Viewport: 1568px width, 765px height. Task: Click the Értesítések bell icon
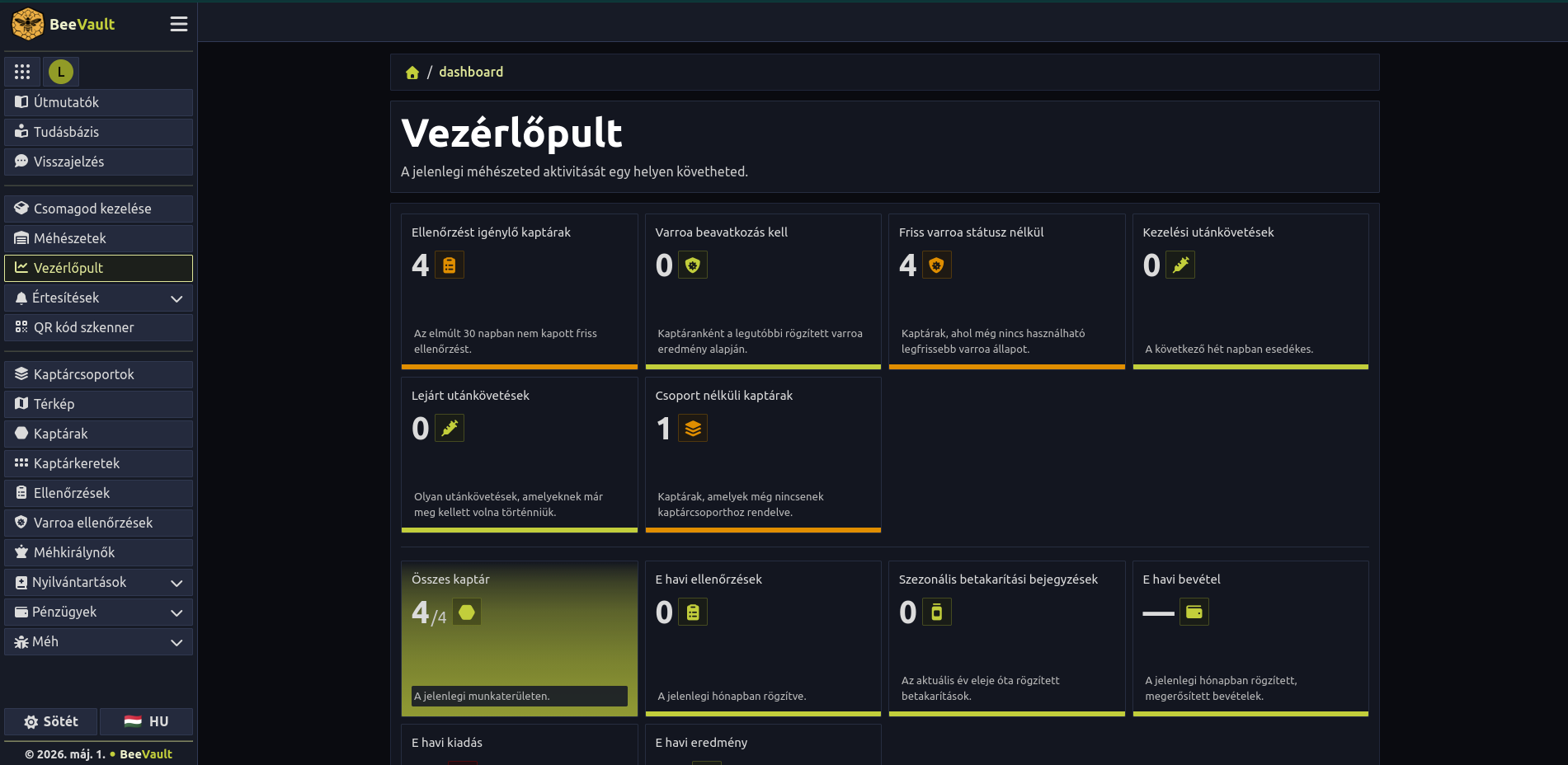coord(21,298)
